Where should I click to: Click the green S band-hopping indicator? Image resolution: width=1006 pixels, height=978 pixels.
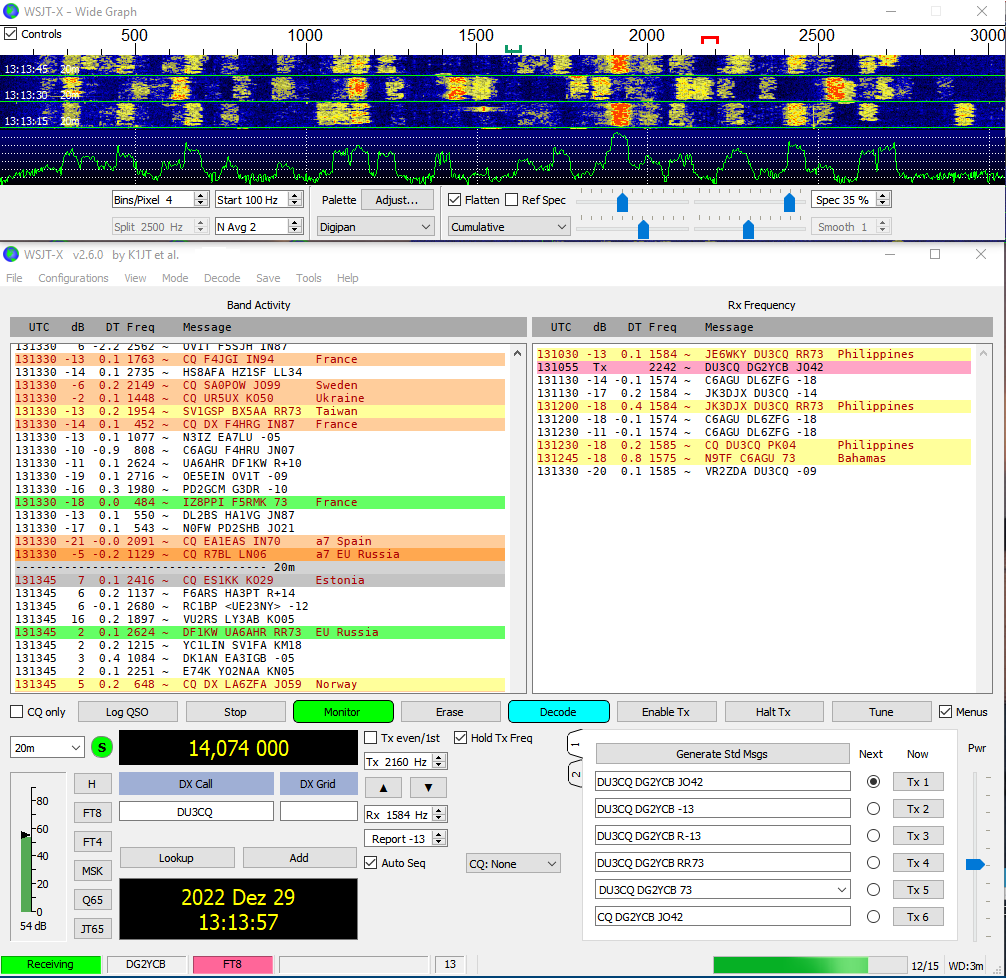point(100,747)
